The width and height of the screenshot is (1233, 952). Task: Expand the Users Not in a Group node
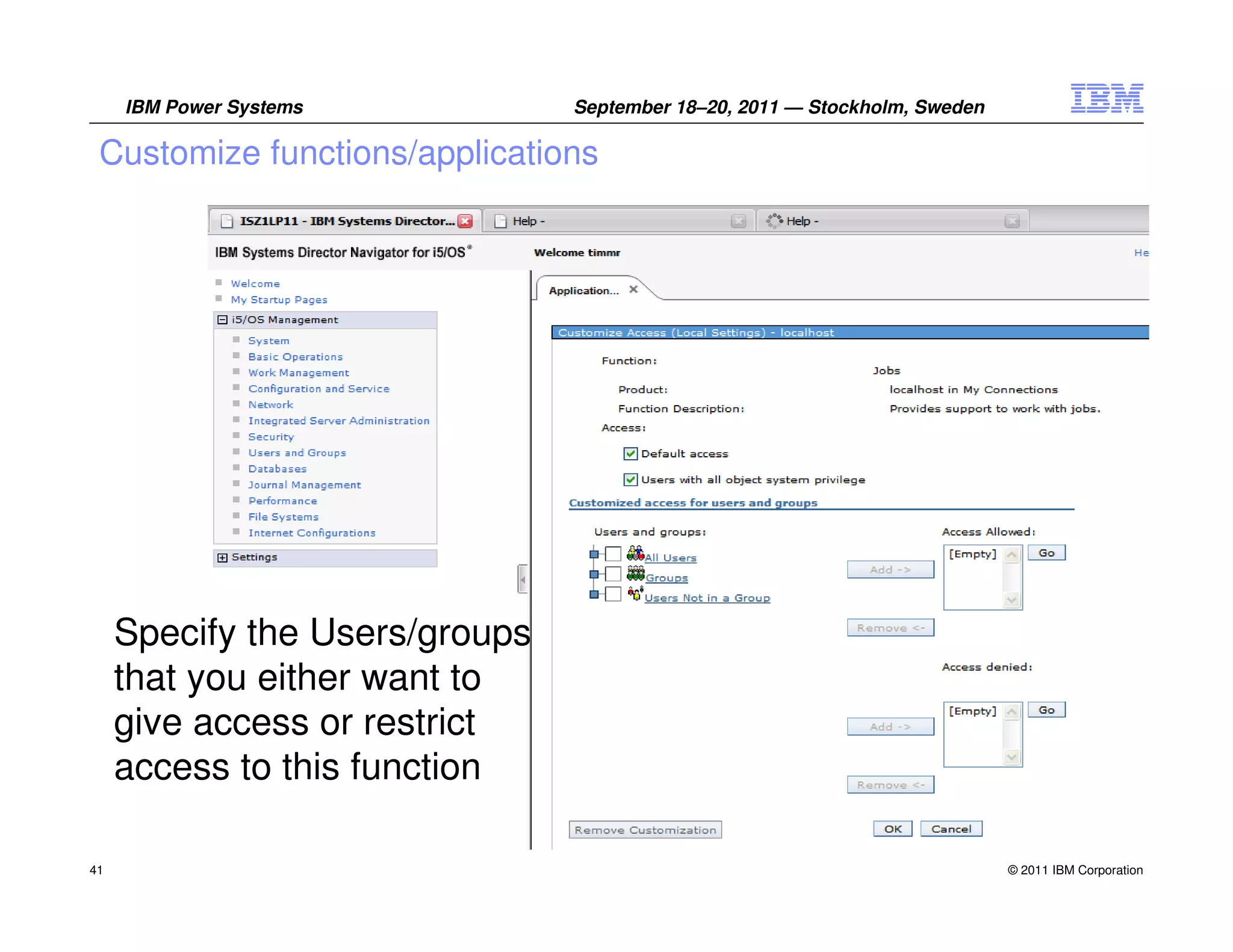pos(594,595)
